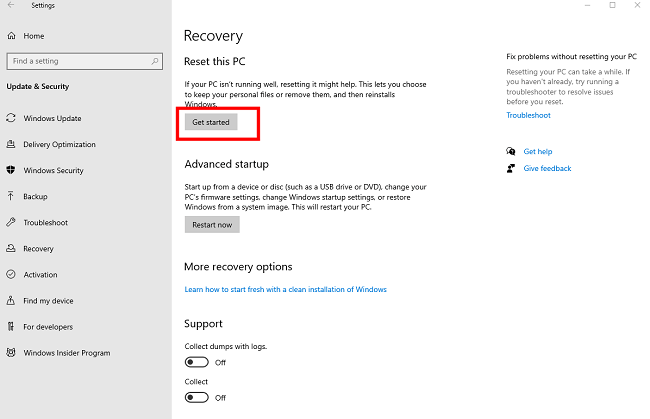Open Find my device settings
The image size is (650, 419).
[48, 301]
